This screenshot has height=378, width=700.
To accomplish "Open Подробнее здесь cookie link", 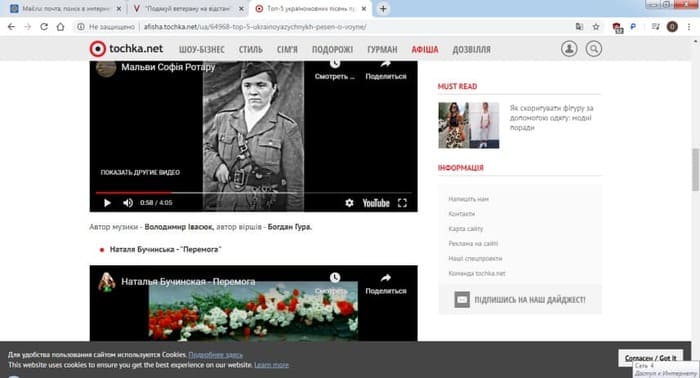I will 215,355.
